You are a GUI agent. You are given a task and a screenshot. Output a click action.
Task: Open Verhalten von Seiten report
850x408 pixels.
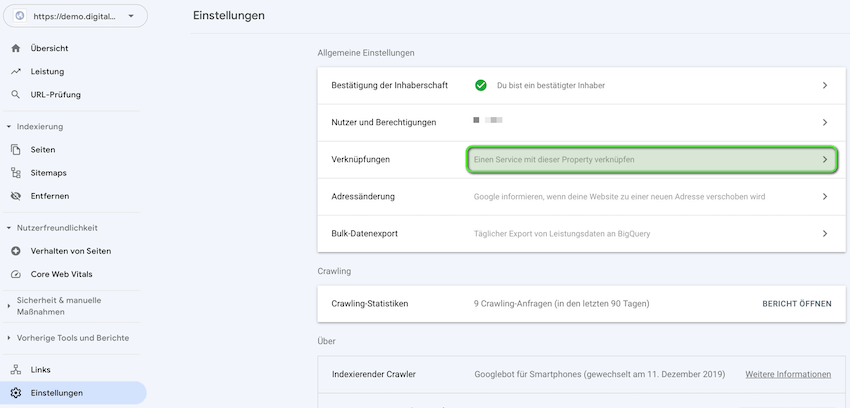pyautogui.click(x=73, y=251)
